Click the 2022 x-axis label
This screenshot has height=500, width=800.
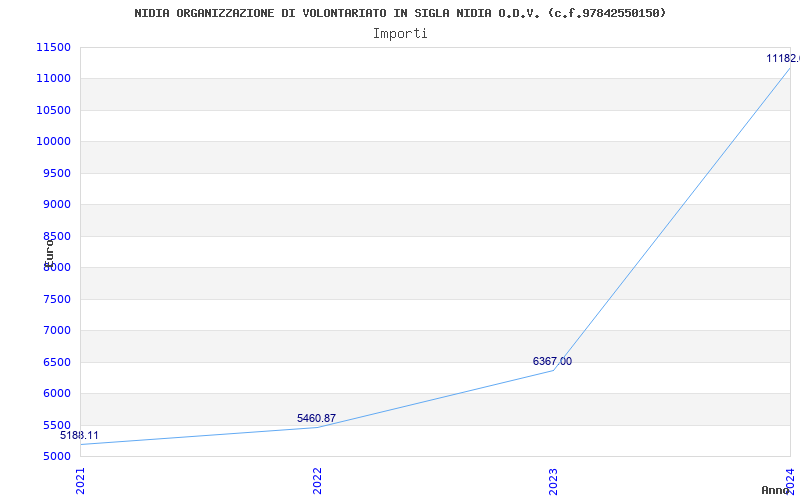point(317,481)
